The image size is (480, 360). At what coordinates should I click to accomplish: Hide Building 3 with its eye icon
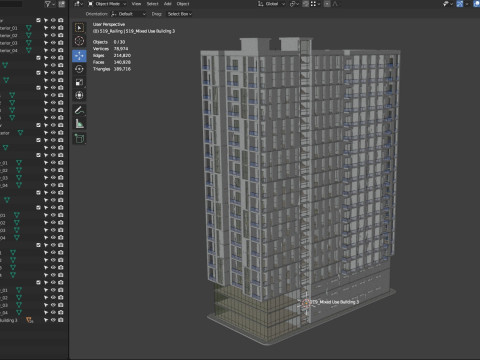pos(53,320)
